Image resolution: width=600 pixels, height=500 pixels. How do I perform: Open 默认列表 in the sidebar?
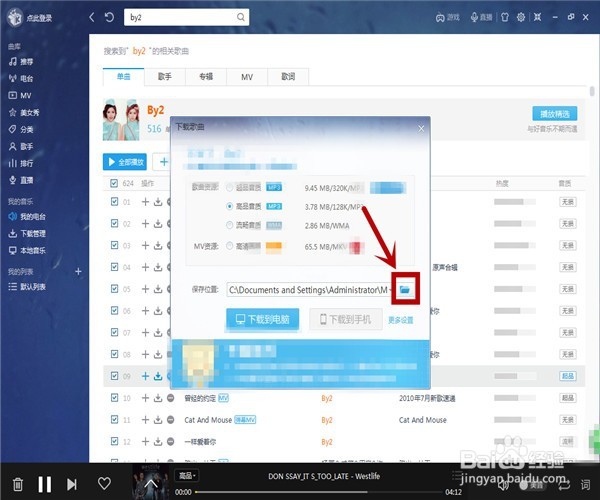(27, 287)
